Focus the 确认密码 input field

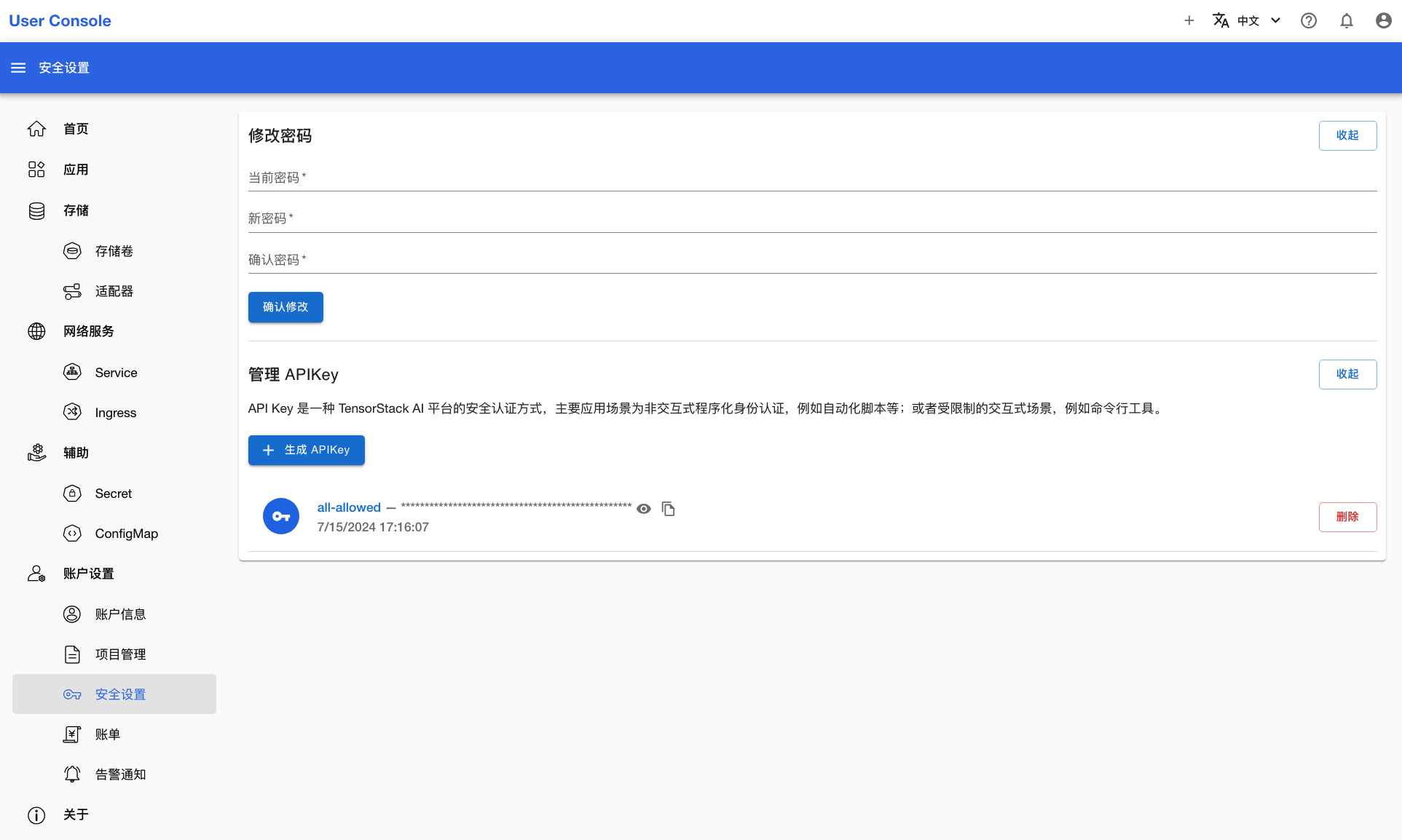point(812,260)
